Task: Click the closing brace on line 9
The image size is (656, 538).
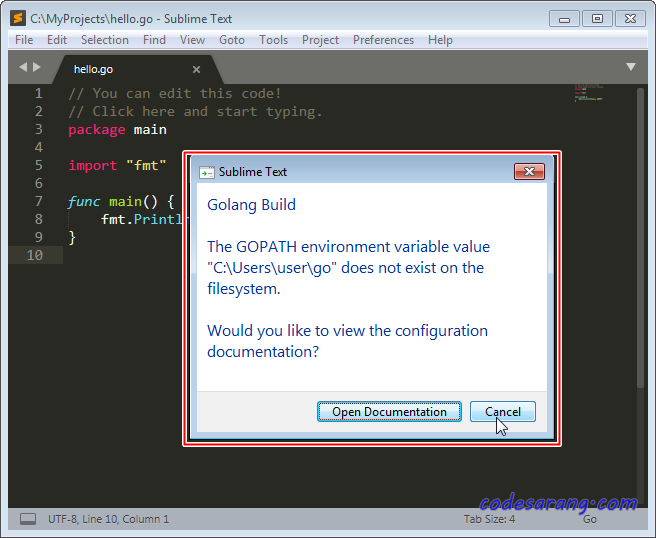Action: (72, 238)
